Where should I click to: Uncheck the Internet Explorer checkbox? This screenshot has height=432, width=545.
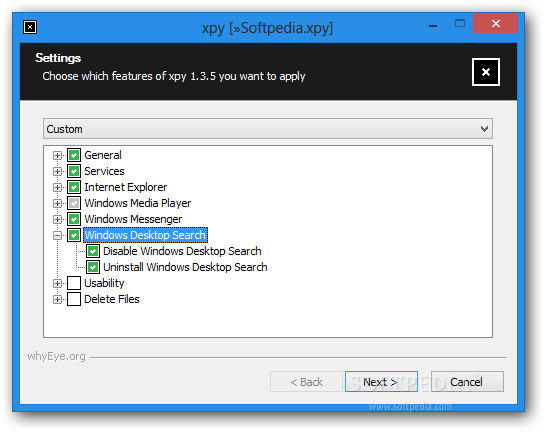[74, 187]
